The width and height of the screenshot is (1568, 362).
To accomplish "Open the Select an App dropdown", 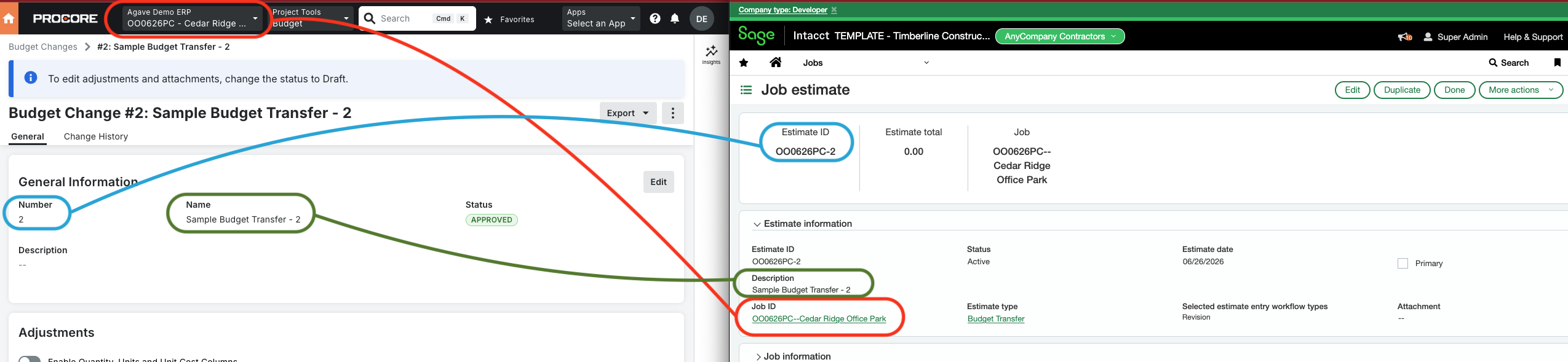I will (601, 18).
